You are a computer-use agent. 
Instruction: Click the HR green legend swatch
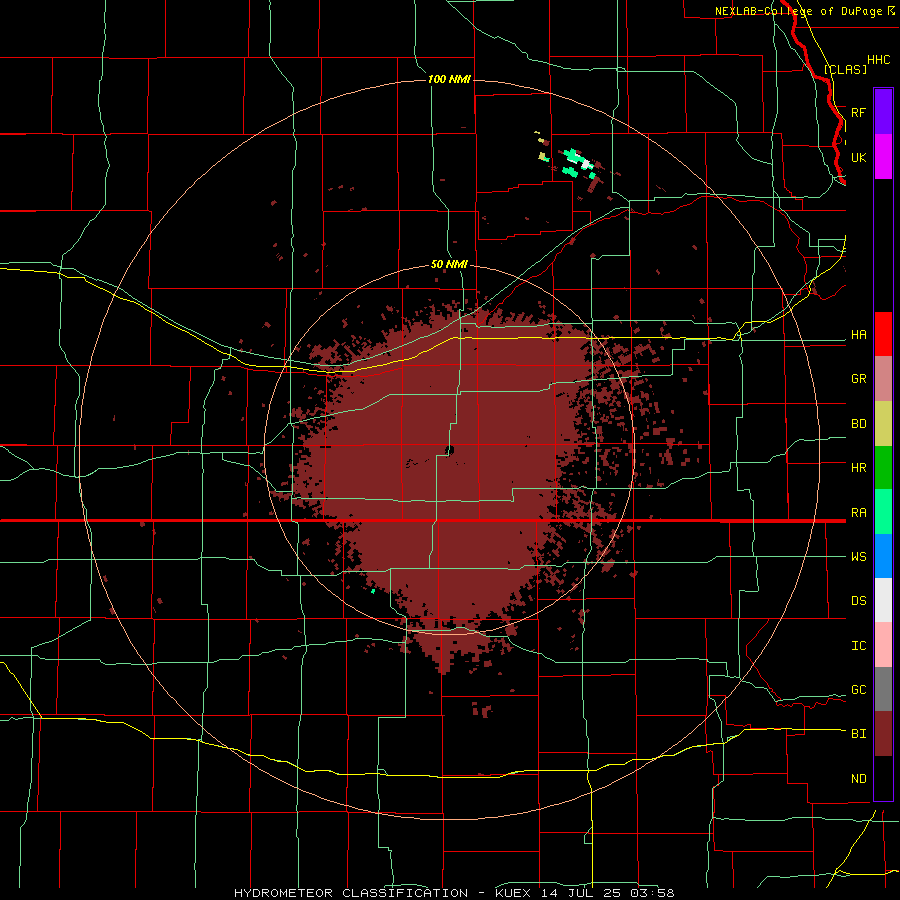click(883, 468)
